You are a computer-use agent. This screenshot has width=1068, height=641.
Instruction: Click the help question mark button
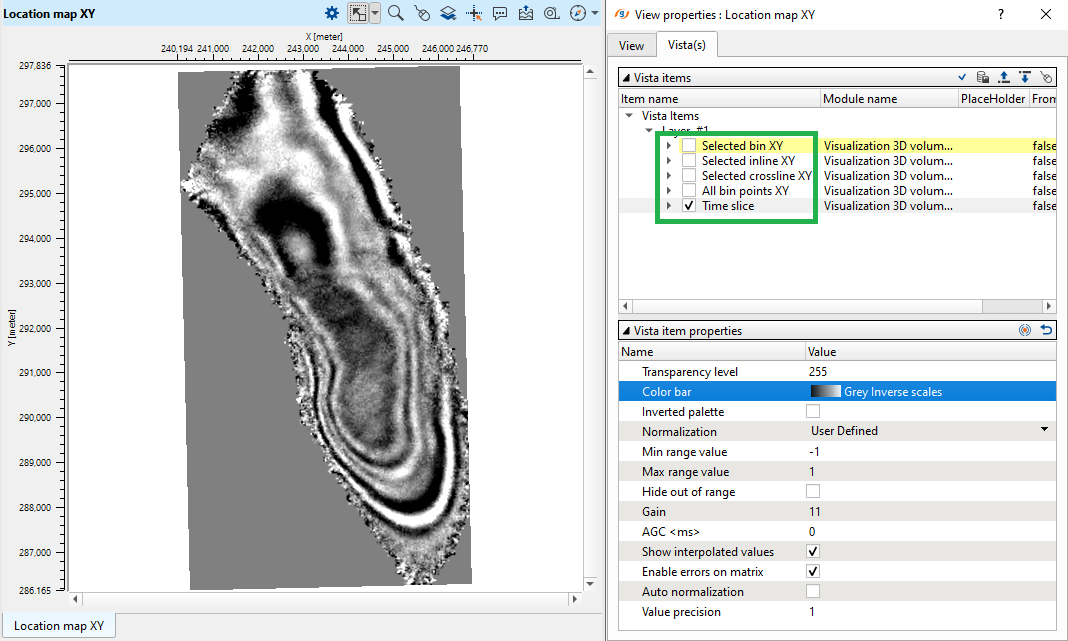1002,15
